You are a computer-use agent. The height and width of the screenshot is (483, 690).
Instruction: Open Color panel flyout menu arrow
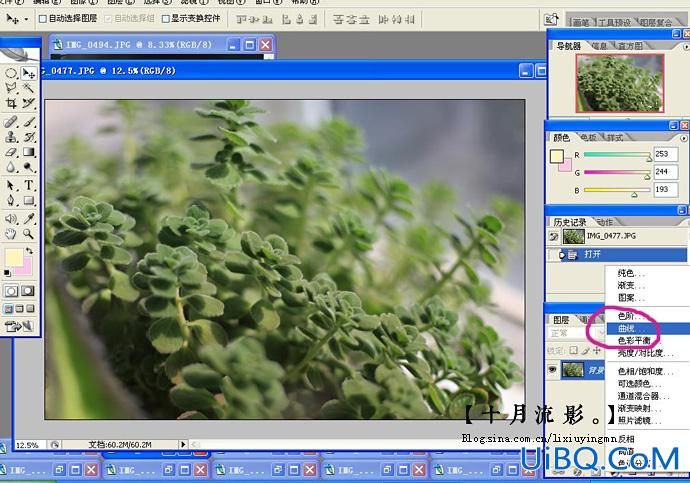pos(684,138)
